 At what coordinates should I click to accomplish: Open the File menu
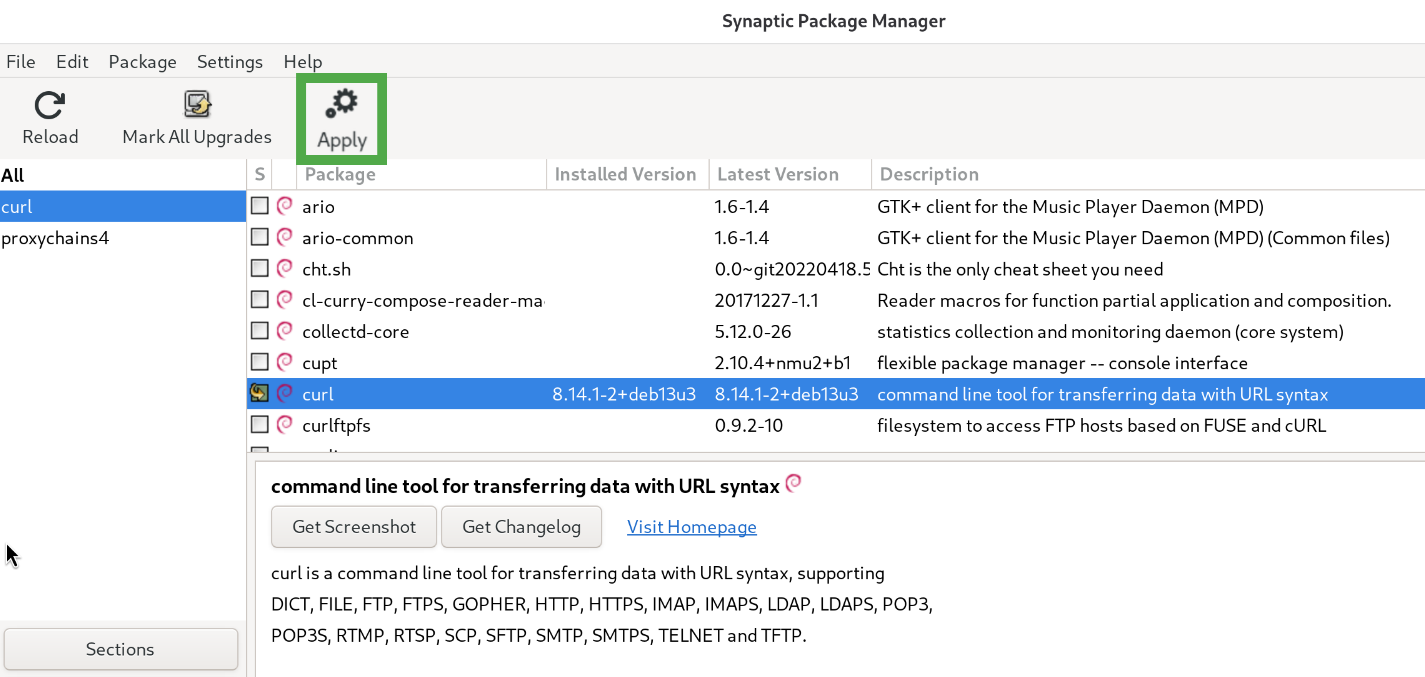click(21, 61)
